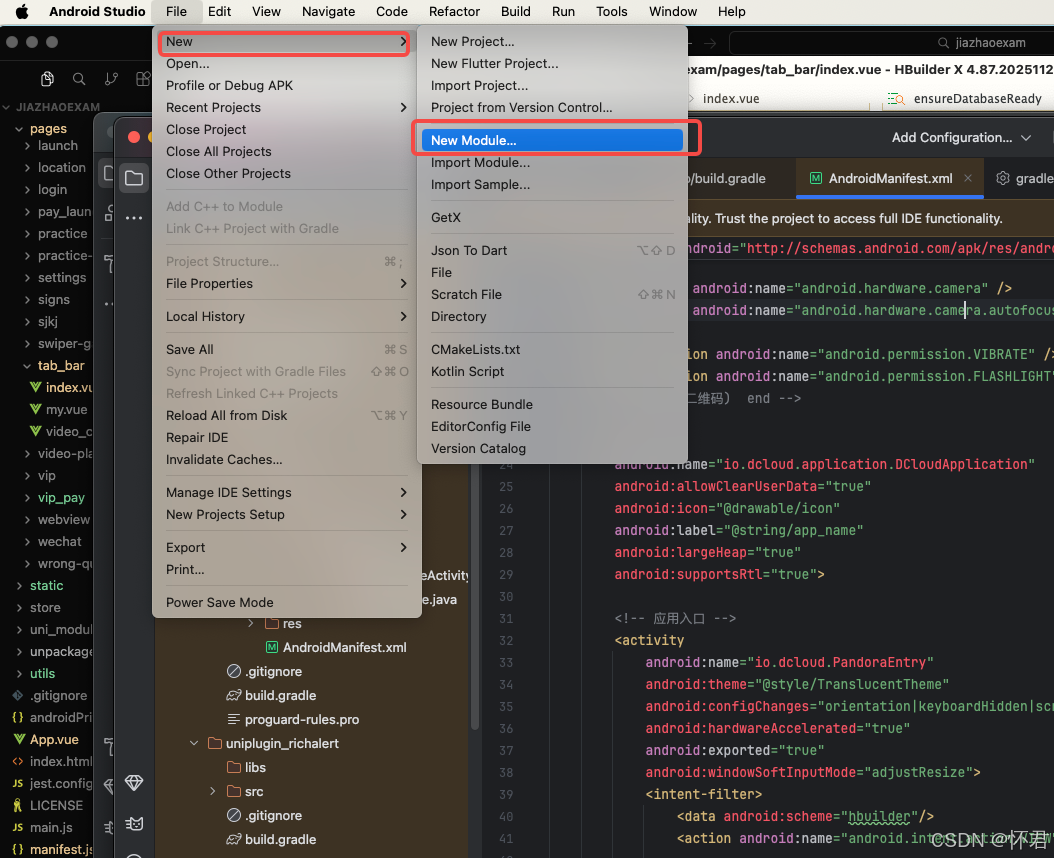Select Kotlin Script menu item
This screenshot has height=858, width=1054.
(552, 372)
